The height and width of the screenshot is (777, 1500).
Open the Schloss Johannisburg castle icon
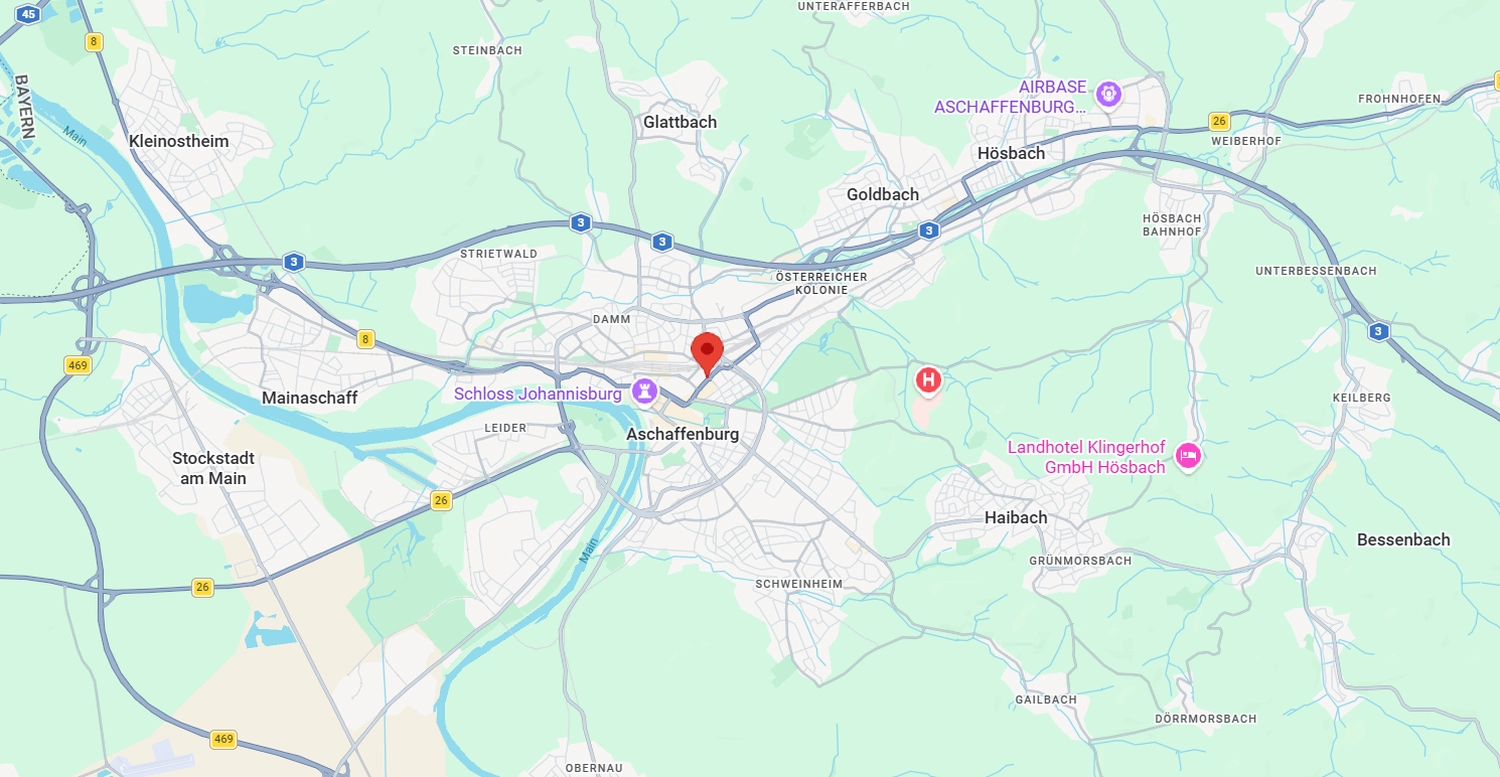[645, 392]
